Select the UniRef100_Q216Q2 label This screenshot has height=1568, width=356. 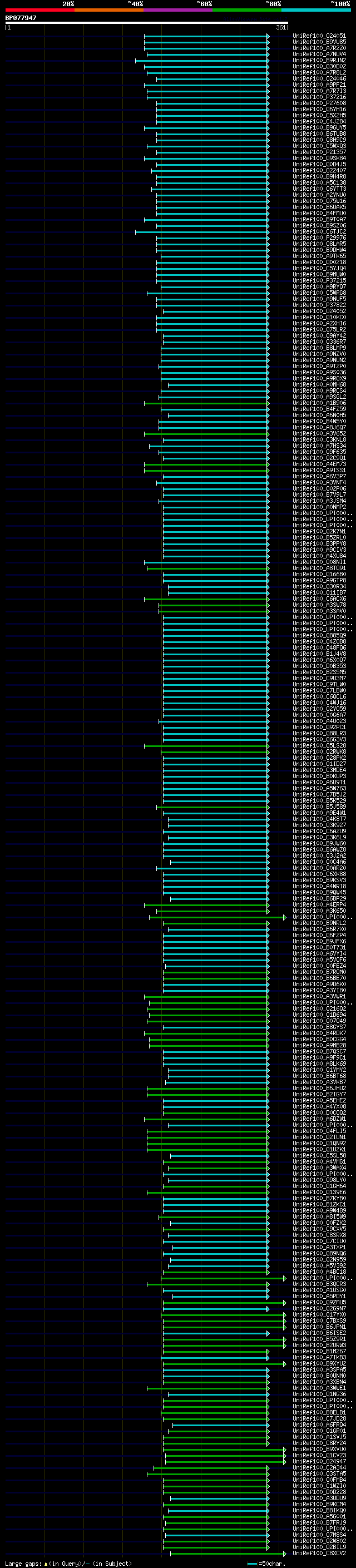(x=319, y=1008)
